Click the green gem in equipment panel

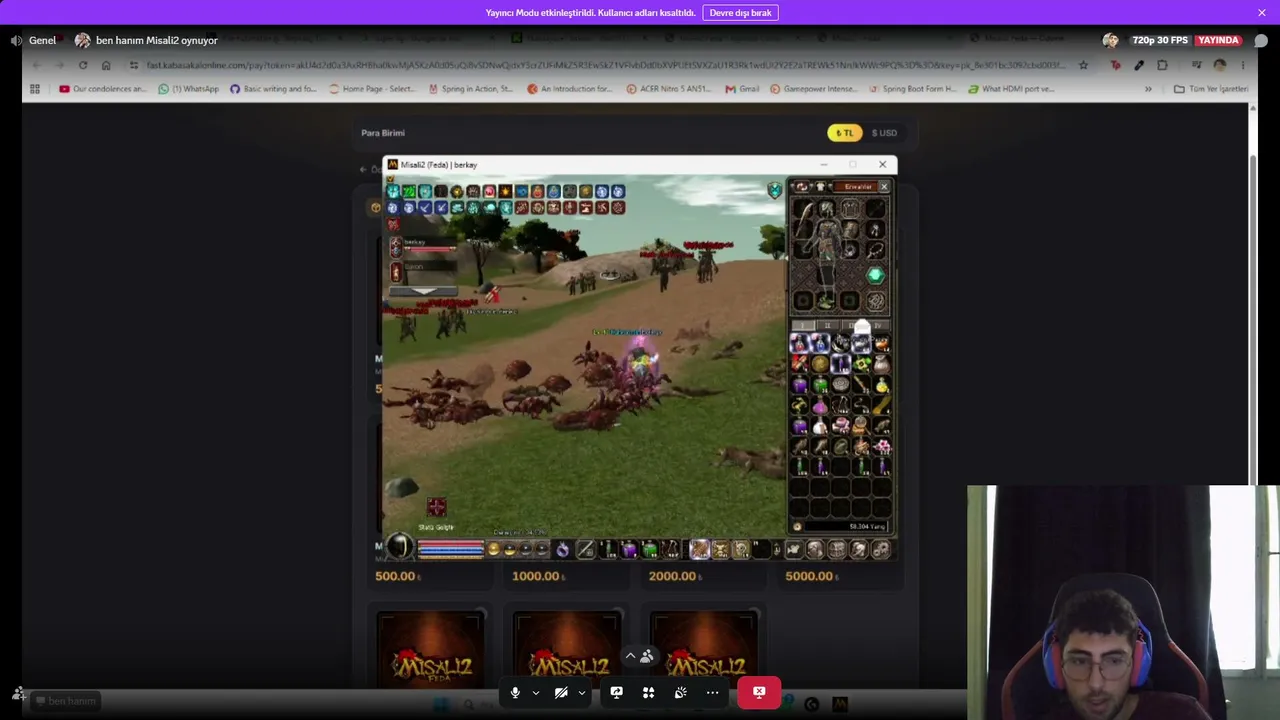[875, 275]
